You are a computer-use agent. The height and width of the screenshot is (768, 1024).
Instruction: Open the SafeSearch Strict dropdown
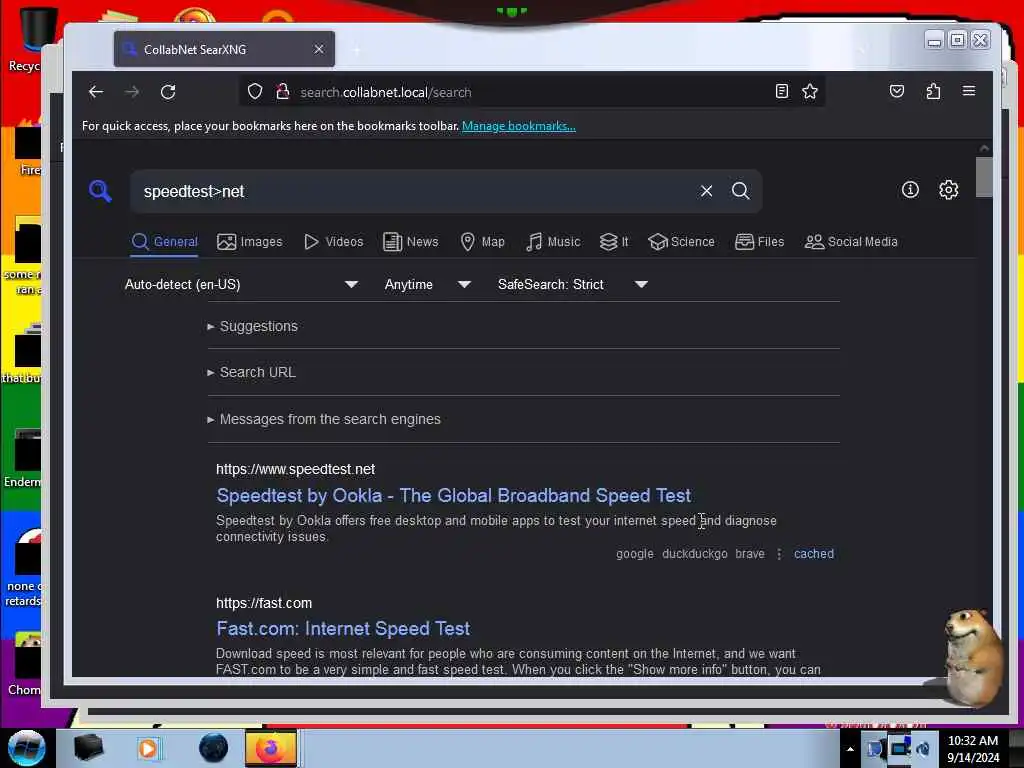click(x=572, y=284)
